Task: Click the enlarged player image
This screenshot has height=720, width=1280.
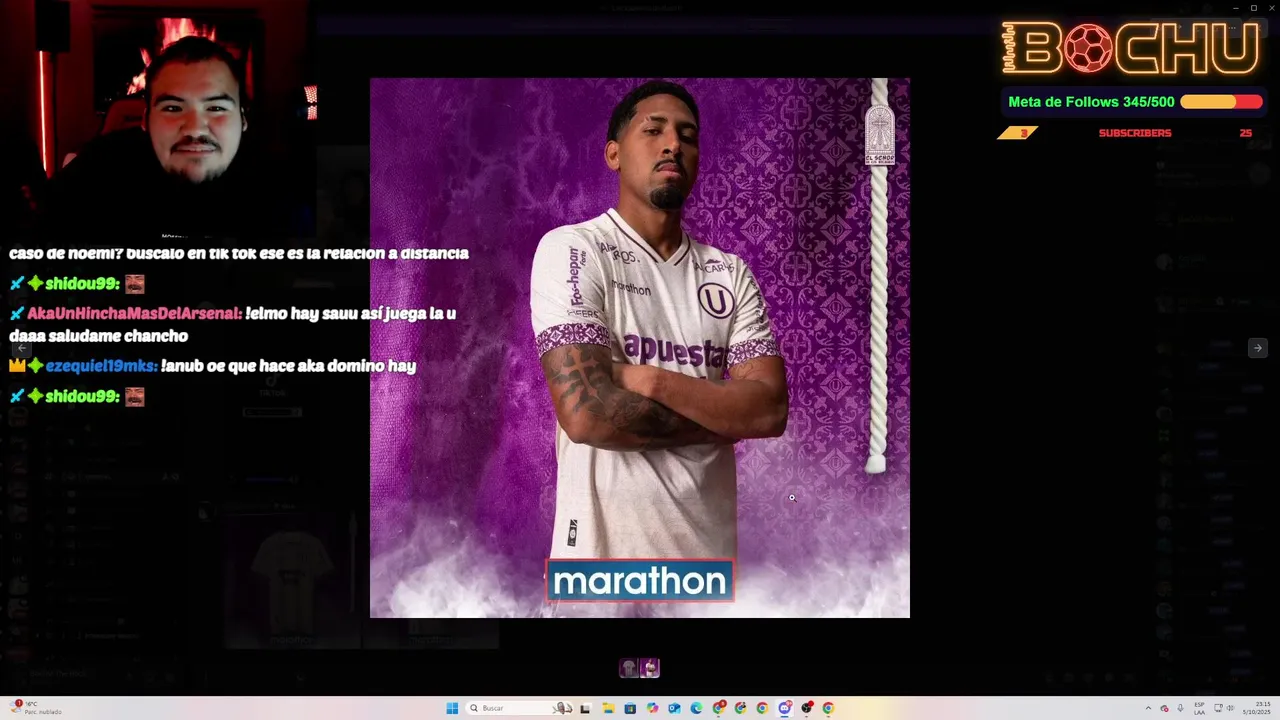Action: (x=640, y=348)
